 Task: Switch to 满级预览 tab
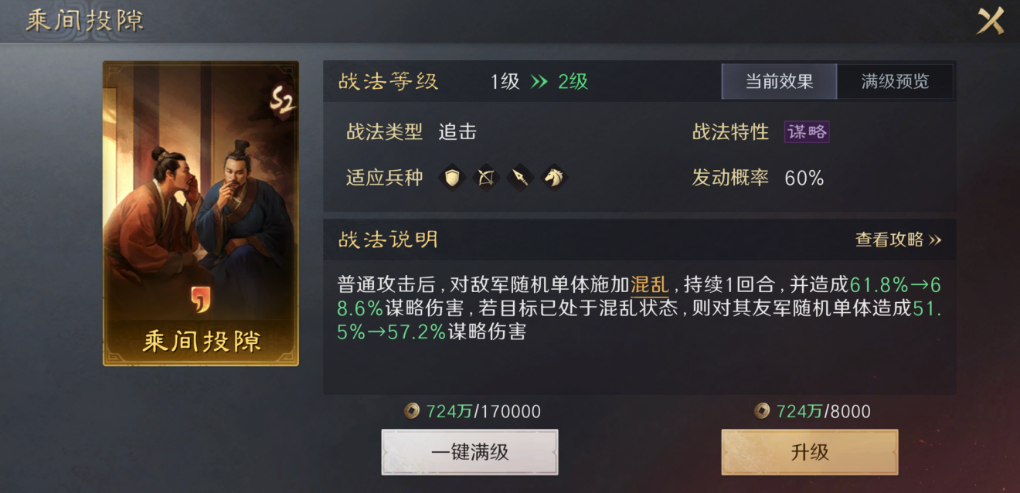point(895,81)
